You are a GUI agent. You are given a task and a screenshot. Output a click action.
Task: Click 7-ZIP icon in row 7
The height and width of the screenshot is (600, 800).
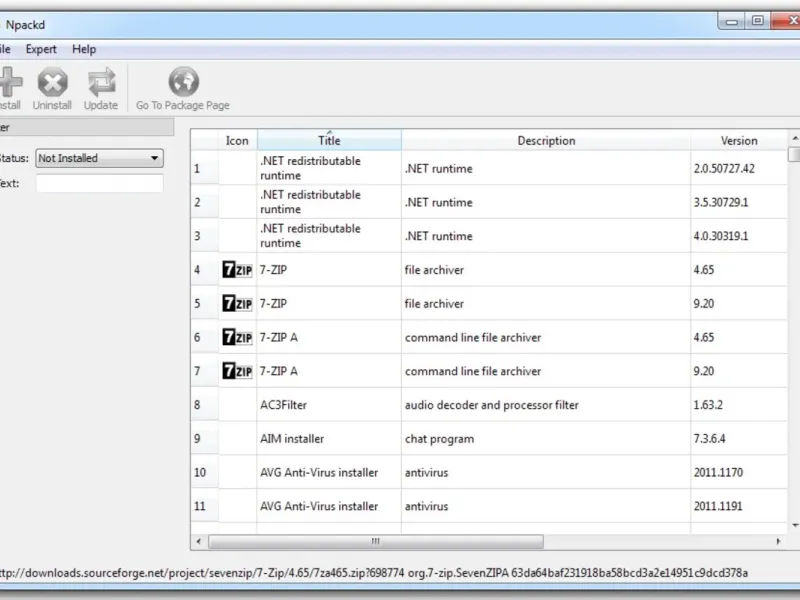[237, 370]
